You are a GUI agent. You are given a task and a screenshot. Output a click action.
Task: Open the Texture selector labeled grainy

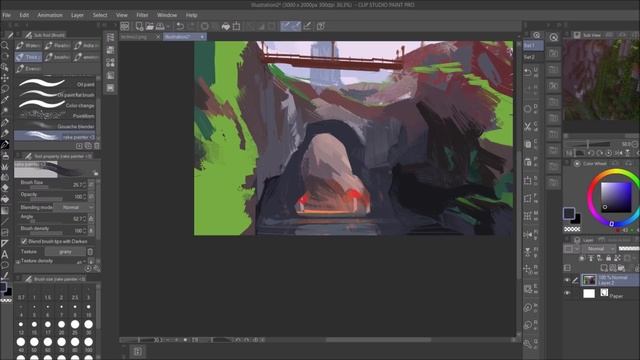pyautogui.click(x=65, y=252)
